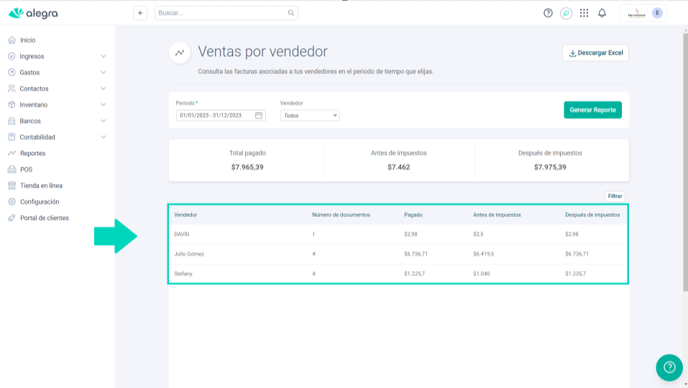Open Reportes in sidebar
The height and width of the screenshot is (388, 688).
pos(32,153)
